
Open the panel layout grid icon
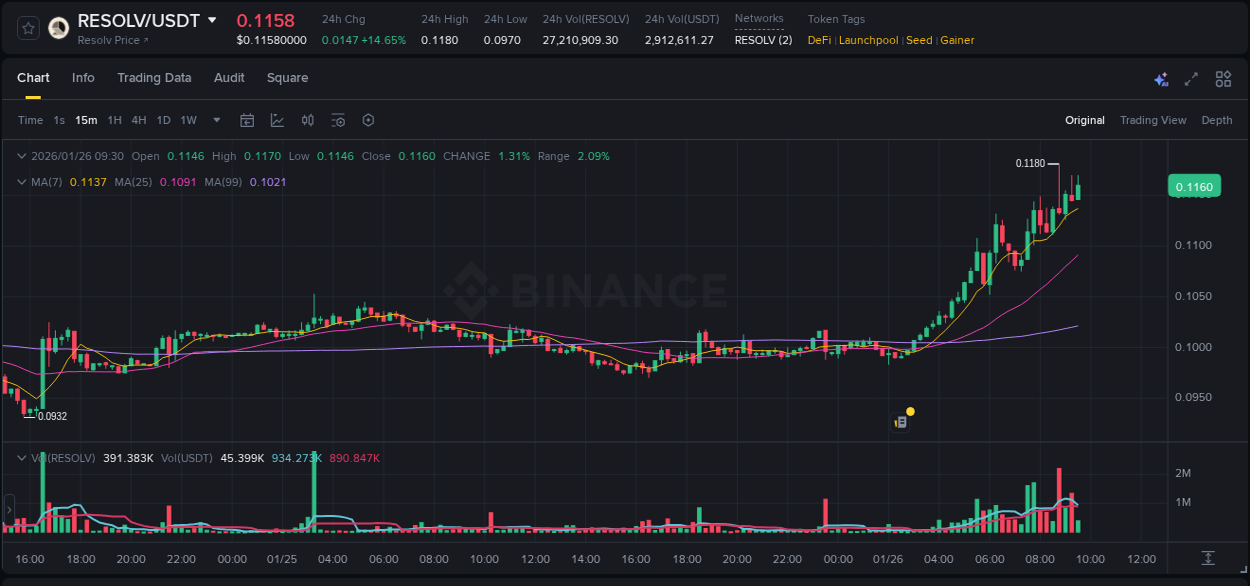click(x=1223, y=78)
